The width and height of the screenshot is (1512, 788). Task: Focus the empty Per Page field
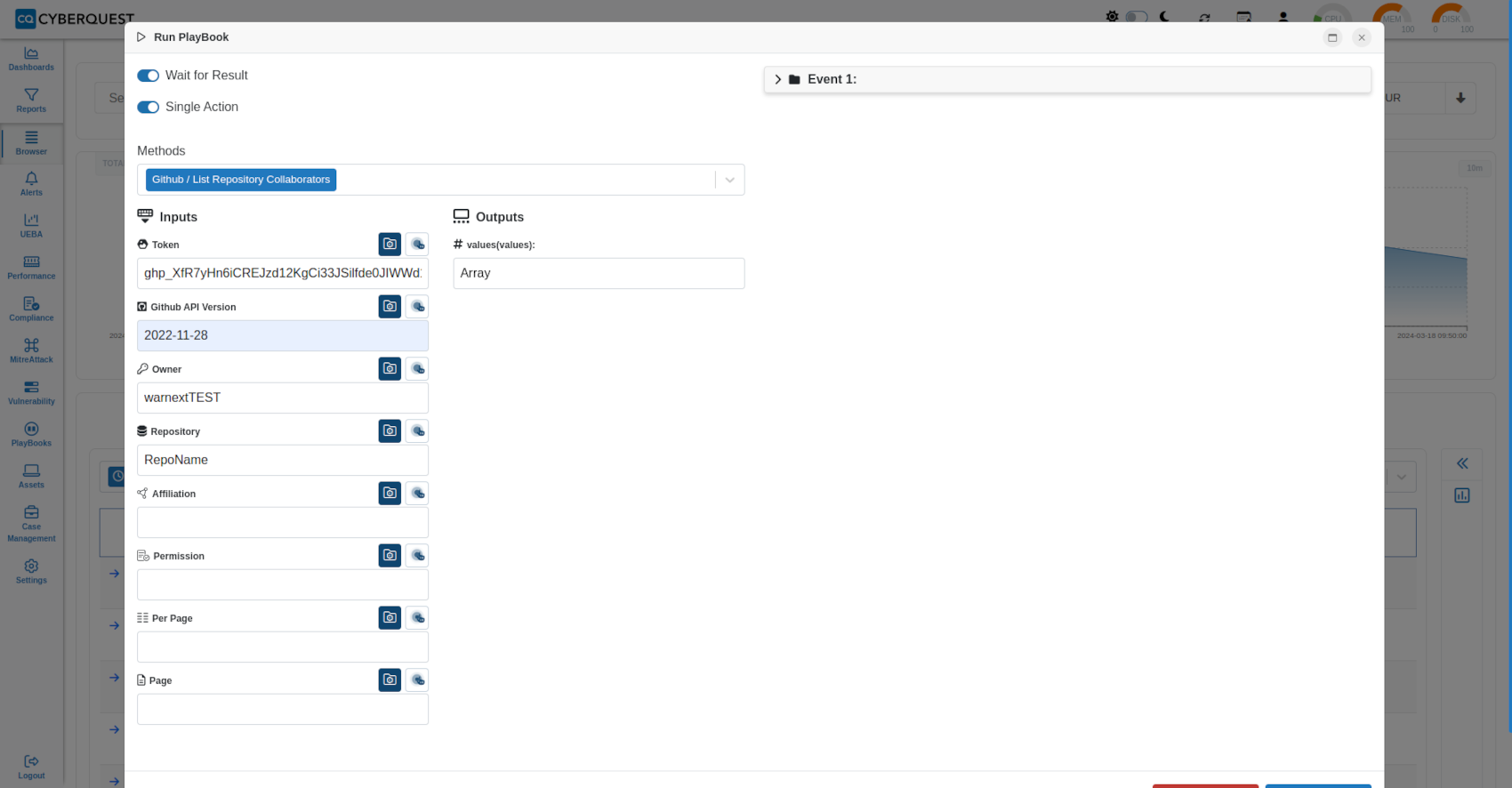[x=283, y=647]
